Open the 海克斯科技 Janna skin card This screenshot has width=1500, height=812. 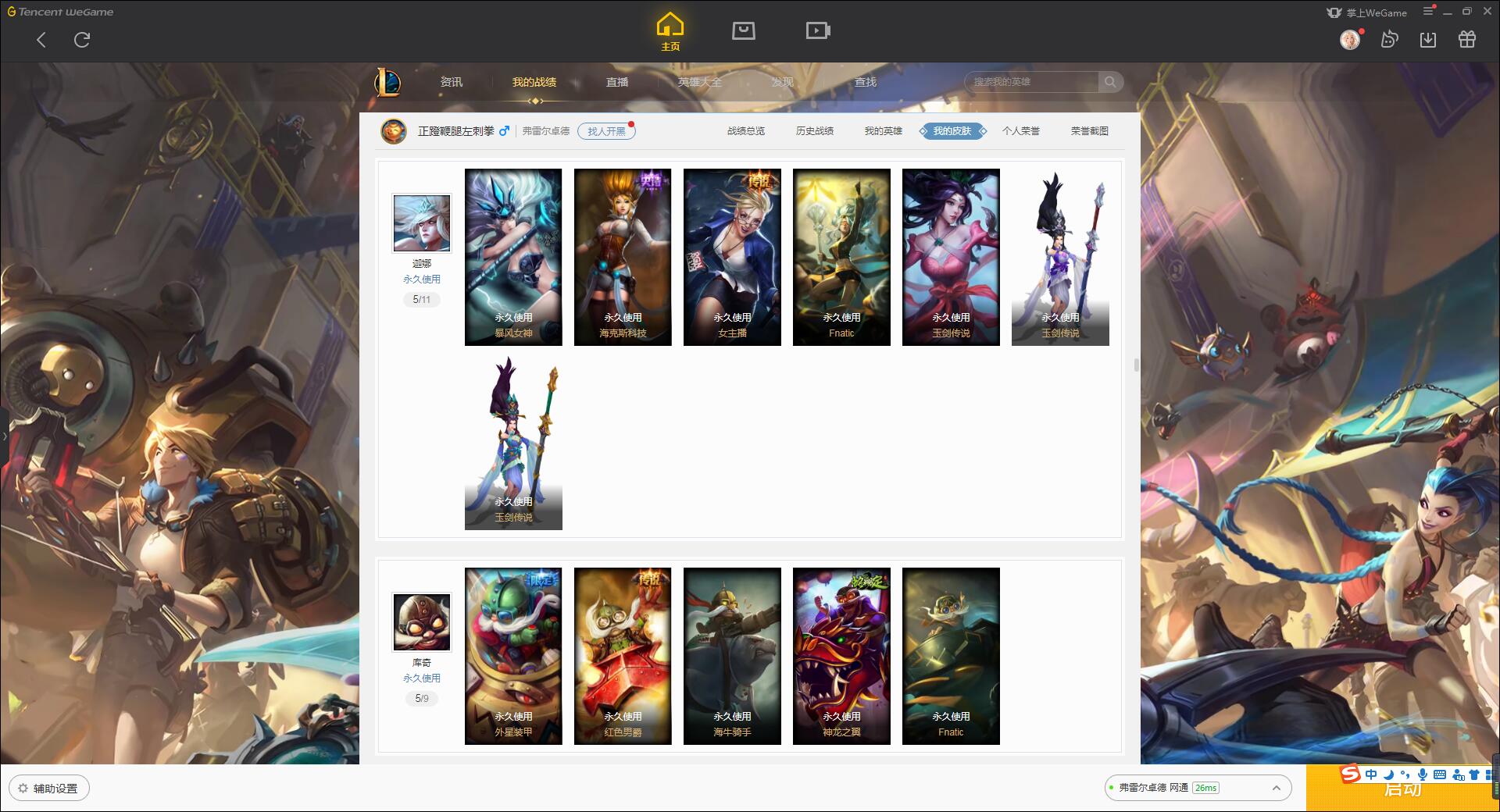click(623, 257)
